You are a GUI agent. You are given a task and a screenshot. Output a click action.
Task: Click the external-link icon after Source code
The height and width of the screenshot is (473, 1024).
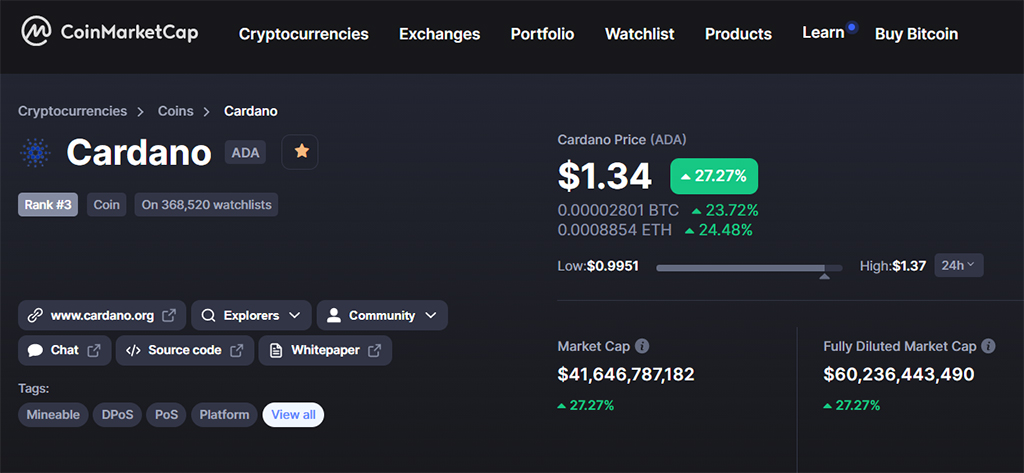coord(237,350)
